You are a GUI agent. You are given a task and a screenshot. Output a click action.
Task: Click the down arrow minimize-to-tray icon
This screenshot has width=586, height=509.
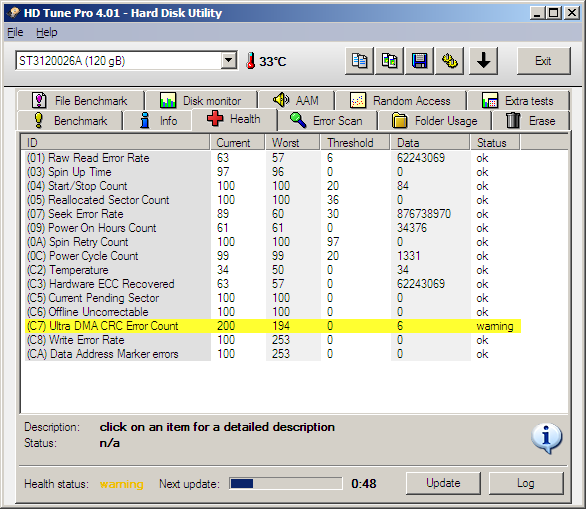pyautogui.click(x=483, y=61)
